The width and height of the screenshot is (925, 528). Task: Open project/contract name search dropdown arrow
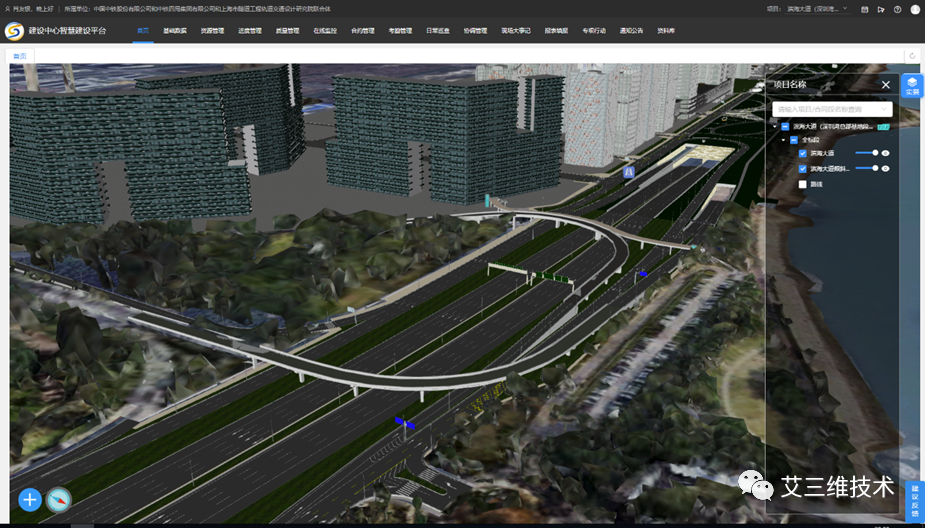pyautogui.click(x=884, y=109)
